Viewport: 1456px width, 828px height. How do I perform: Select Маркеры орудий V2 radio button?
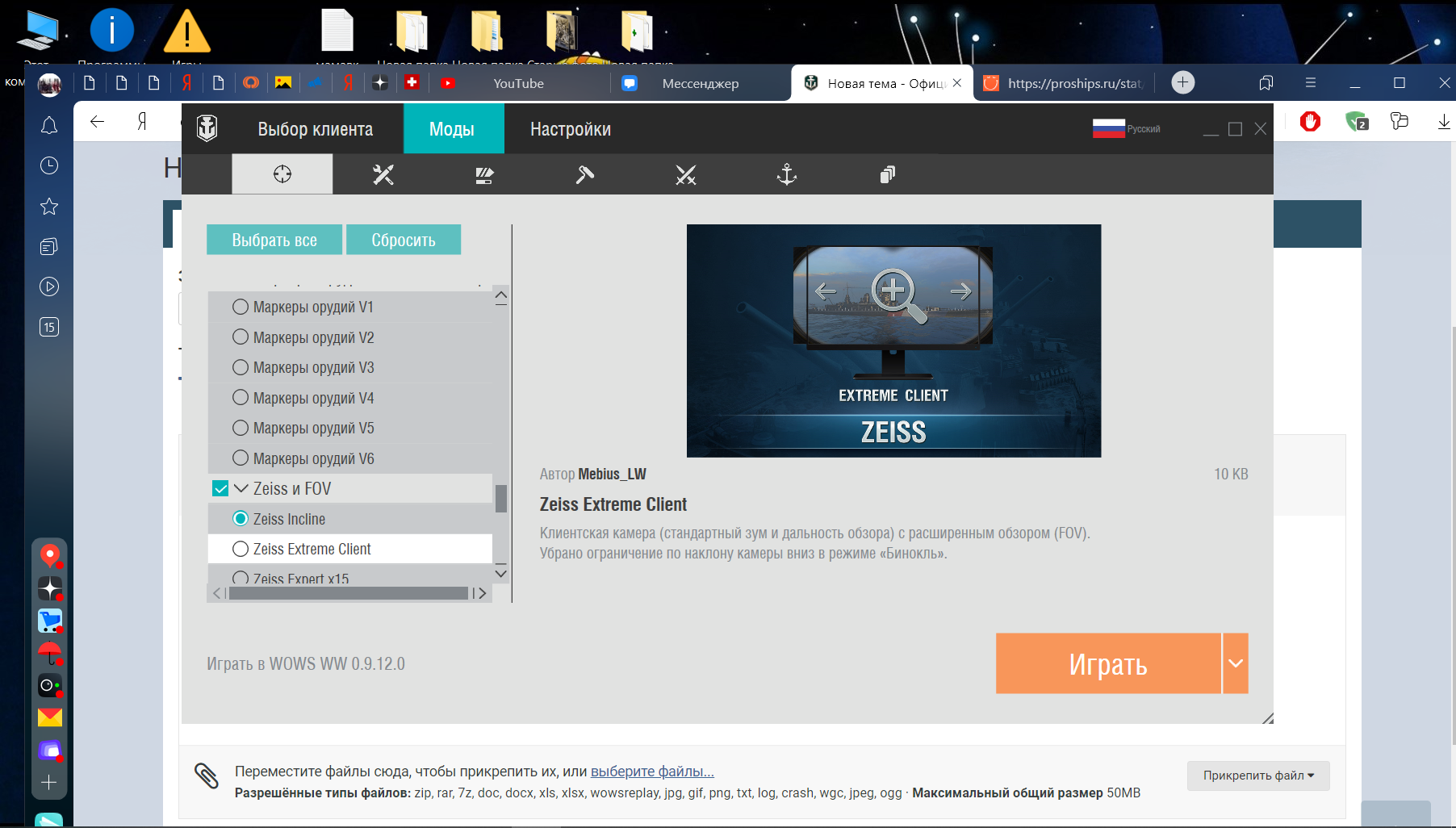(241, 337)
